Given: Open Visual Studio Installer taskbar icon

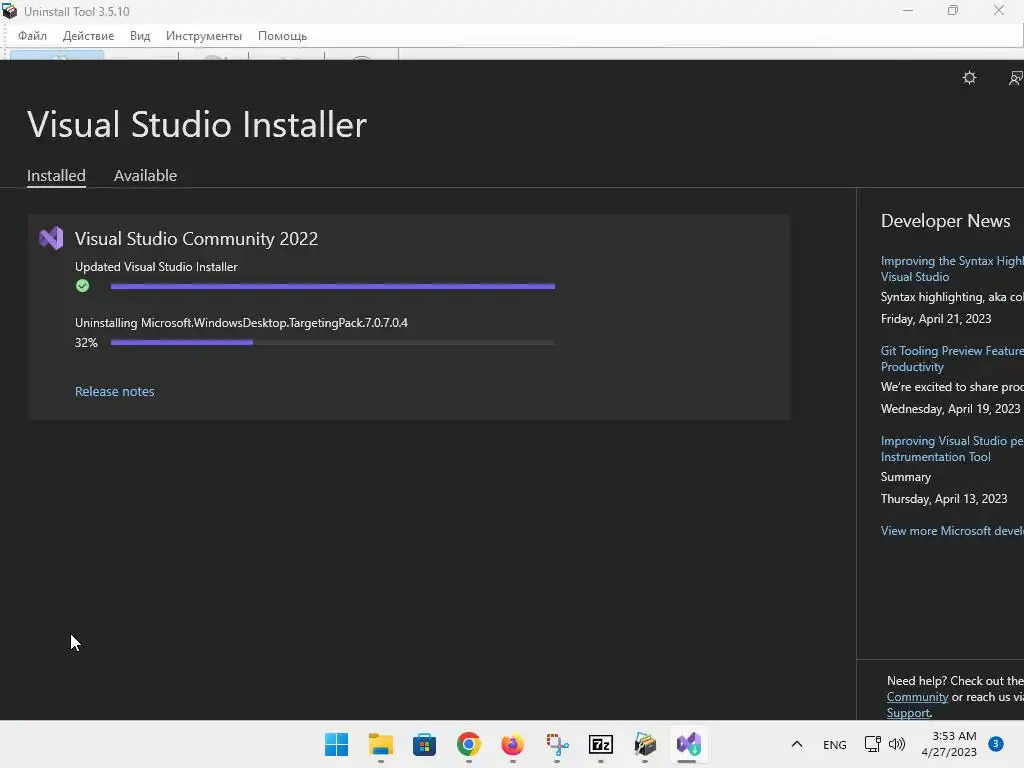Looking at the screenshot, I should [x=688, y=744].
